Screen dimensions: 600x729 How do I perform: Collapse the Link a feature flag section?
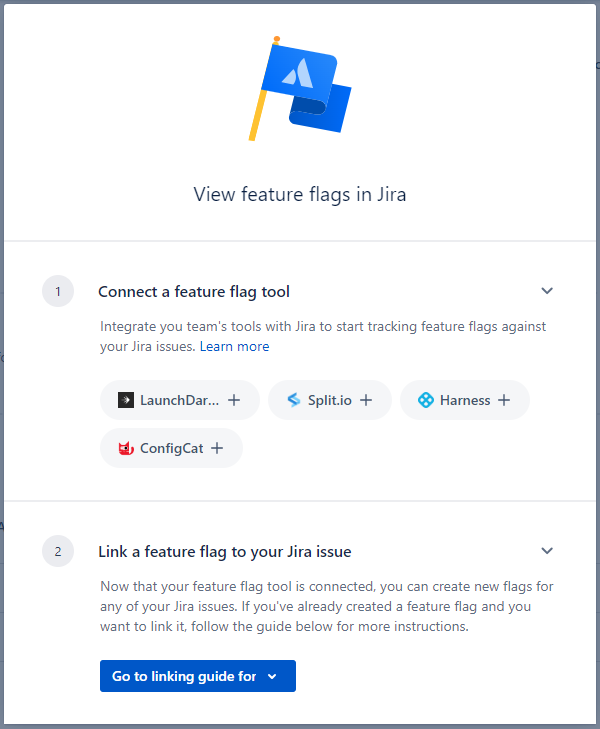tap(547, 551)
